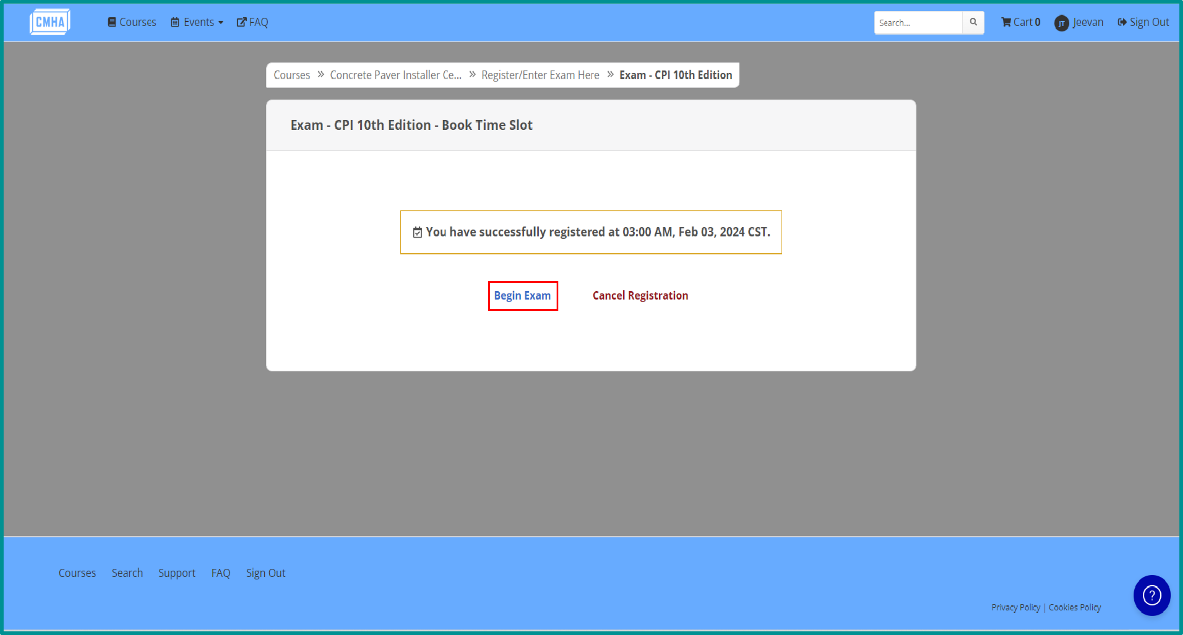Viewport: 1183px width, 635px height.
Task: Click the CMHA logo
Action: 50,22
